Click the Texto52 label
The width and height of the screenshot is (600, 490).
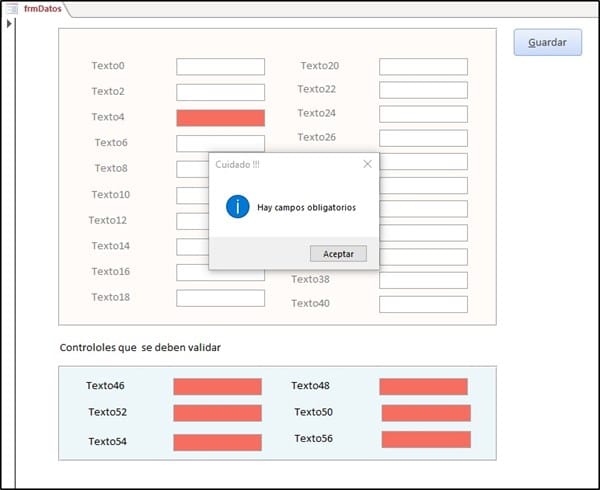coord(108,412)
